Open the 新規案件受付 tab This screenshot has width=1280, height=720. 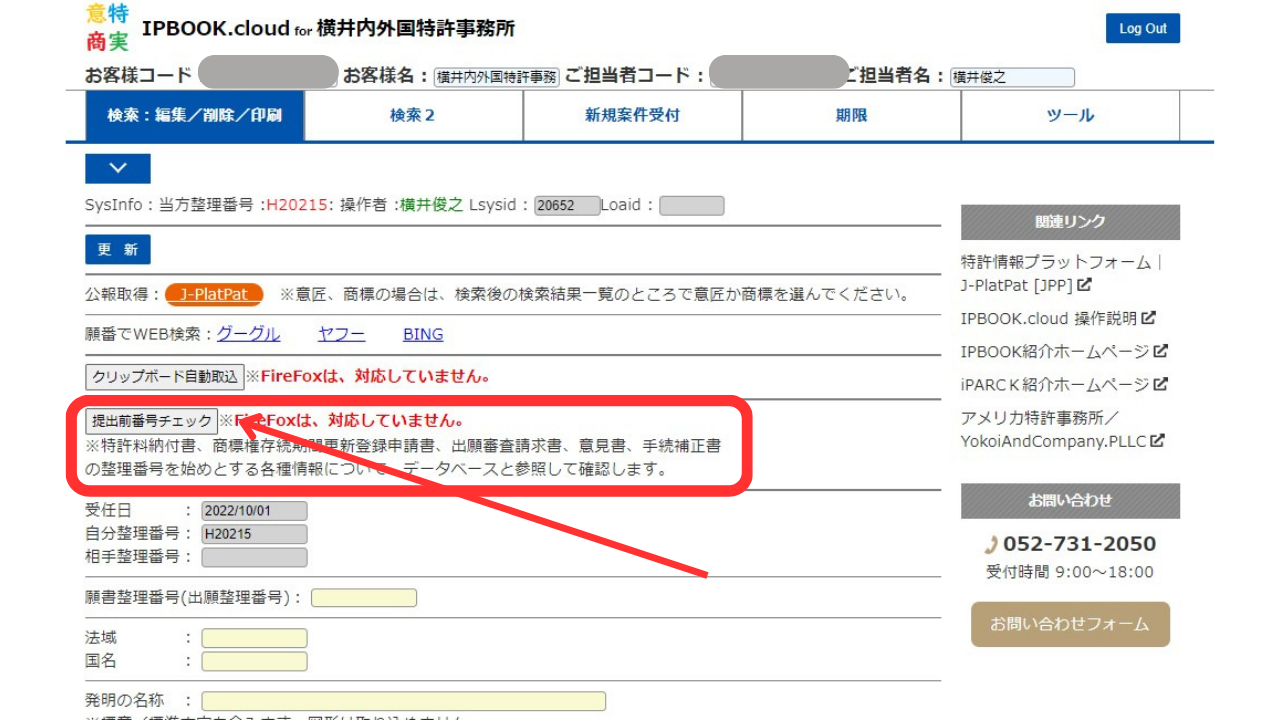[631, 116]
